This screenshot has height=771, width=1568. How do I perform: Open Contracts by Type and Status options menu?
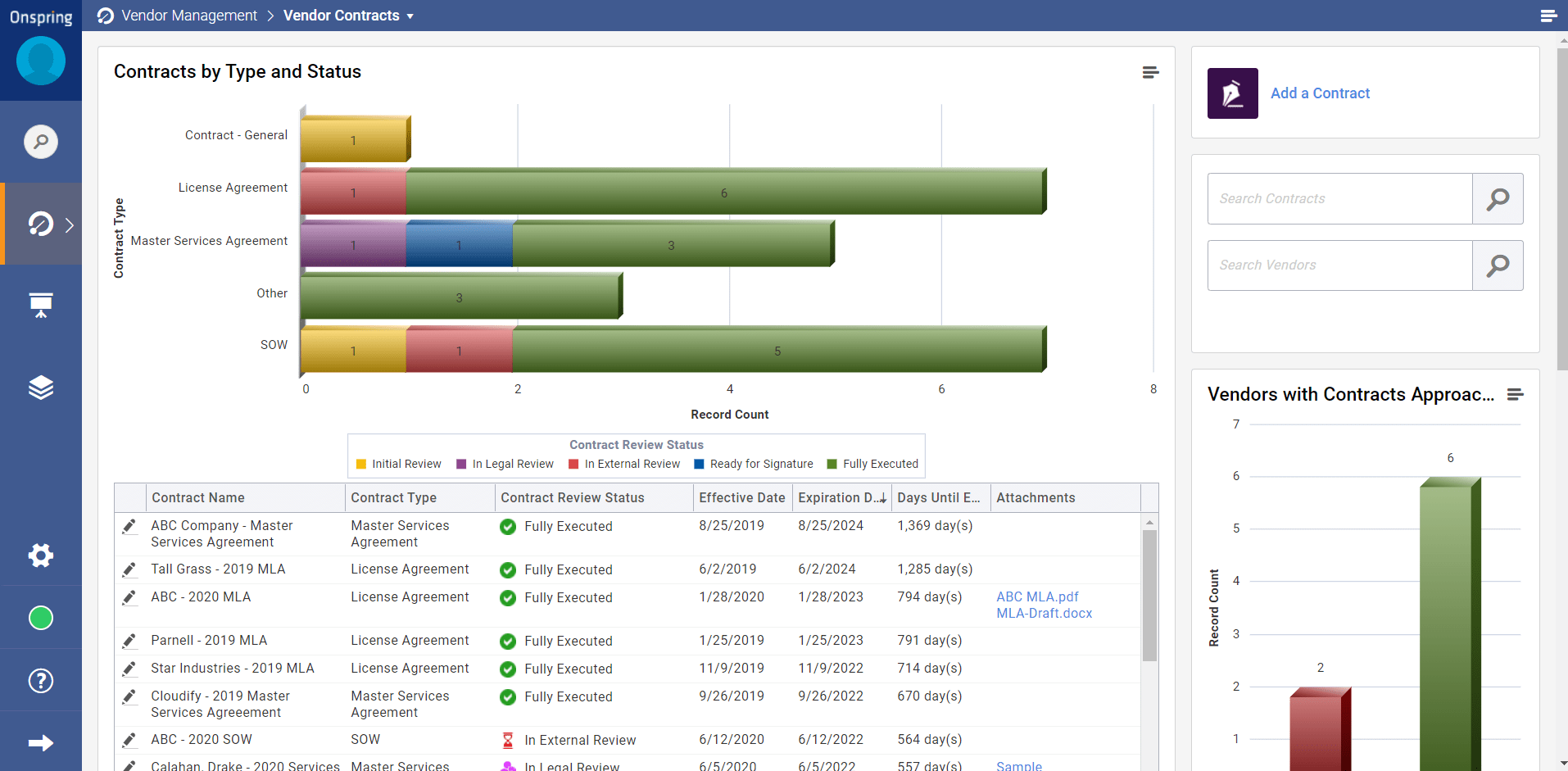(1150, 73)
